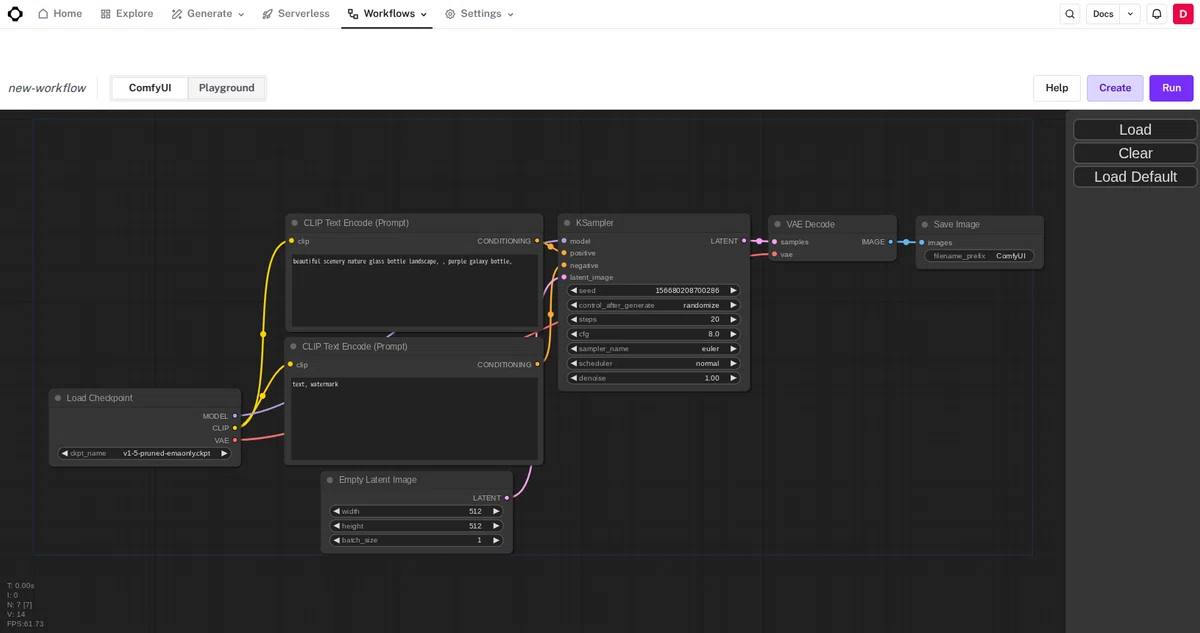Collapse the Save Image node dot
This screenshot has width=1200, height=633.
[x=925, y=225]
